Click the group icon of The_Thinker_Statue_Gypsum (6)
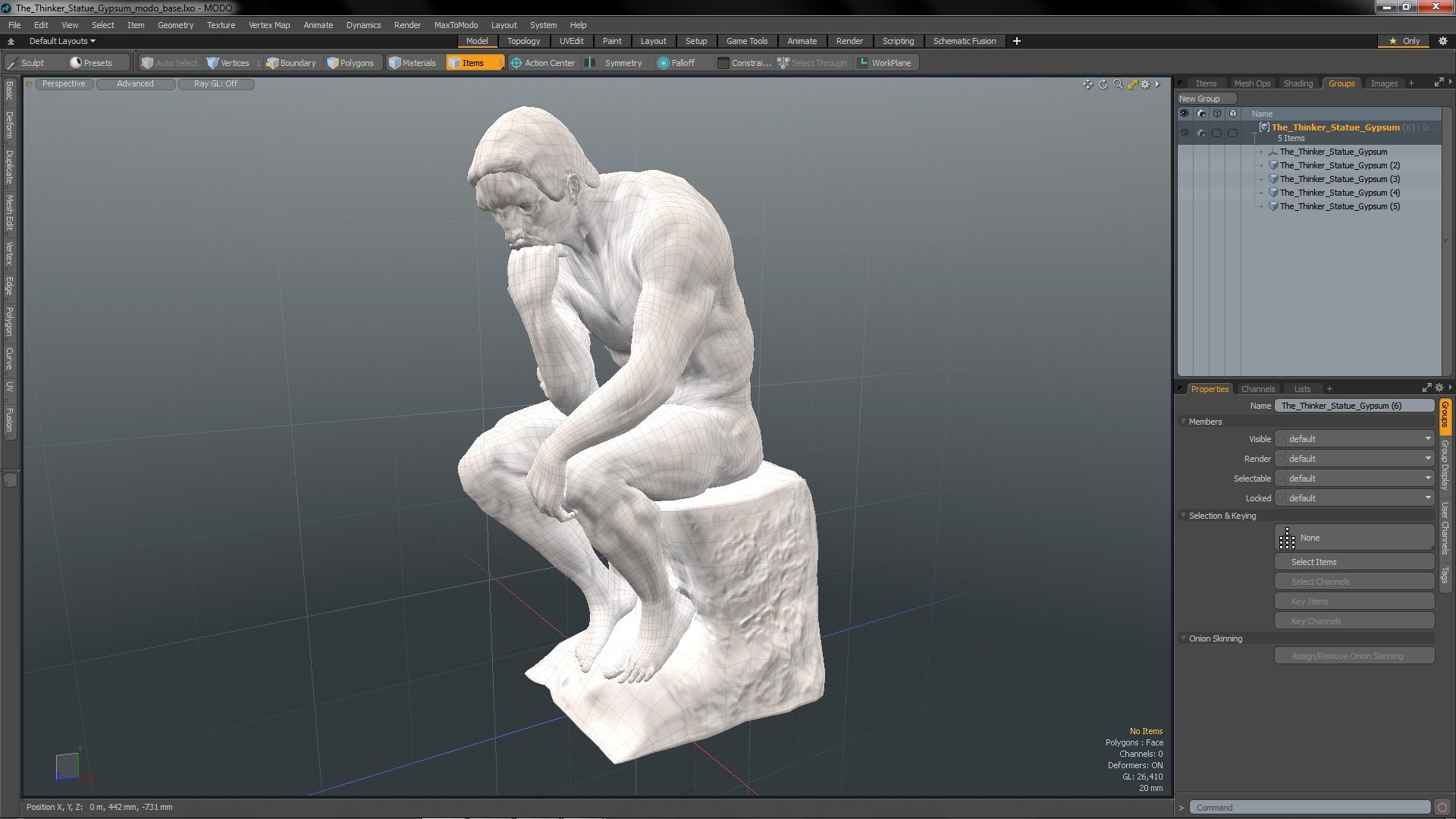 coord(1264,127)
